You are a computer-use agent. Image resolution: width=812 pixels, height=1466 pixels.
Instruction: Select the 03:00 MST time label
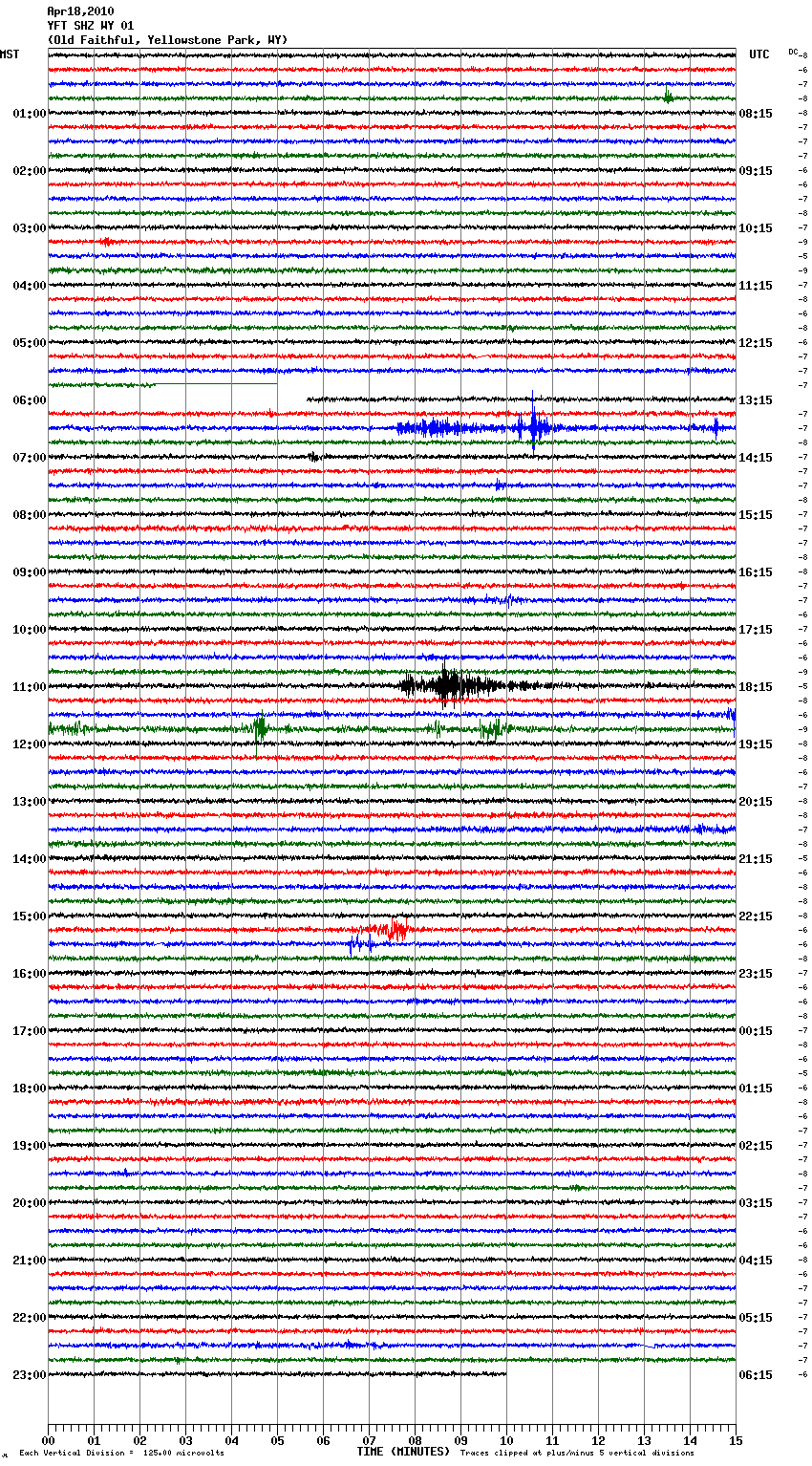29,228
